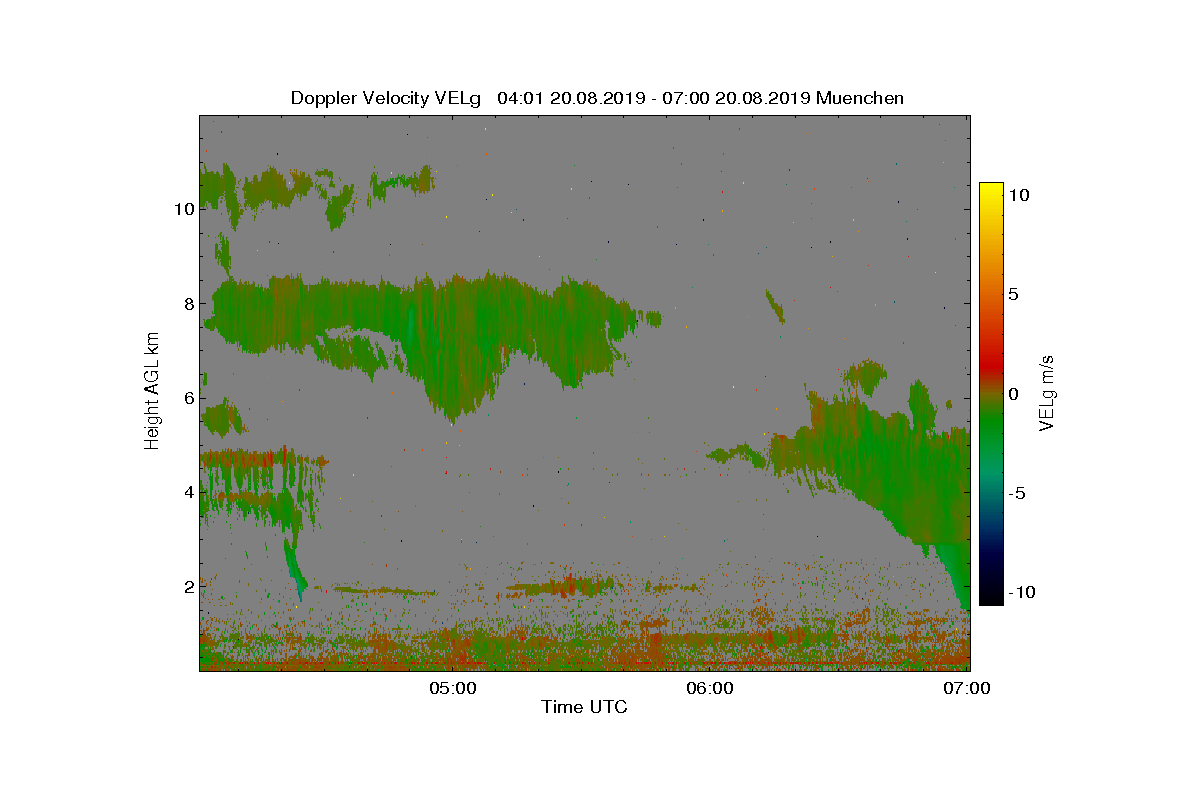Click the '6' height axis label

coord(187,398)
